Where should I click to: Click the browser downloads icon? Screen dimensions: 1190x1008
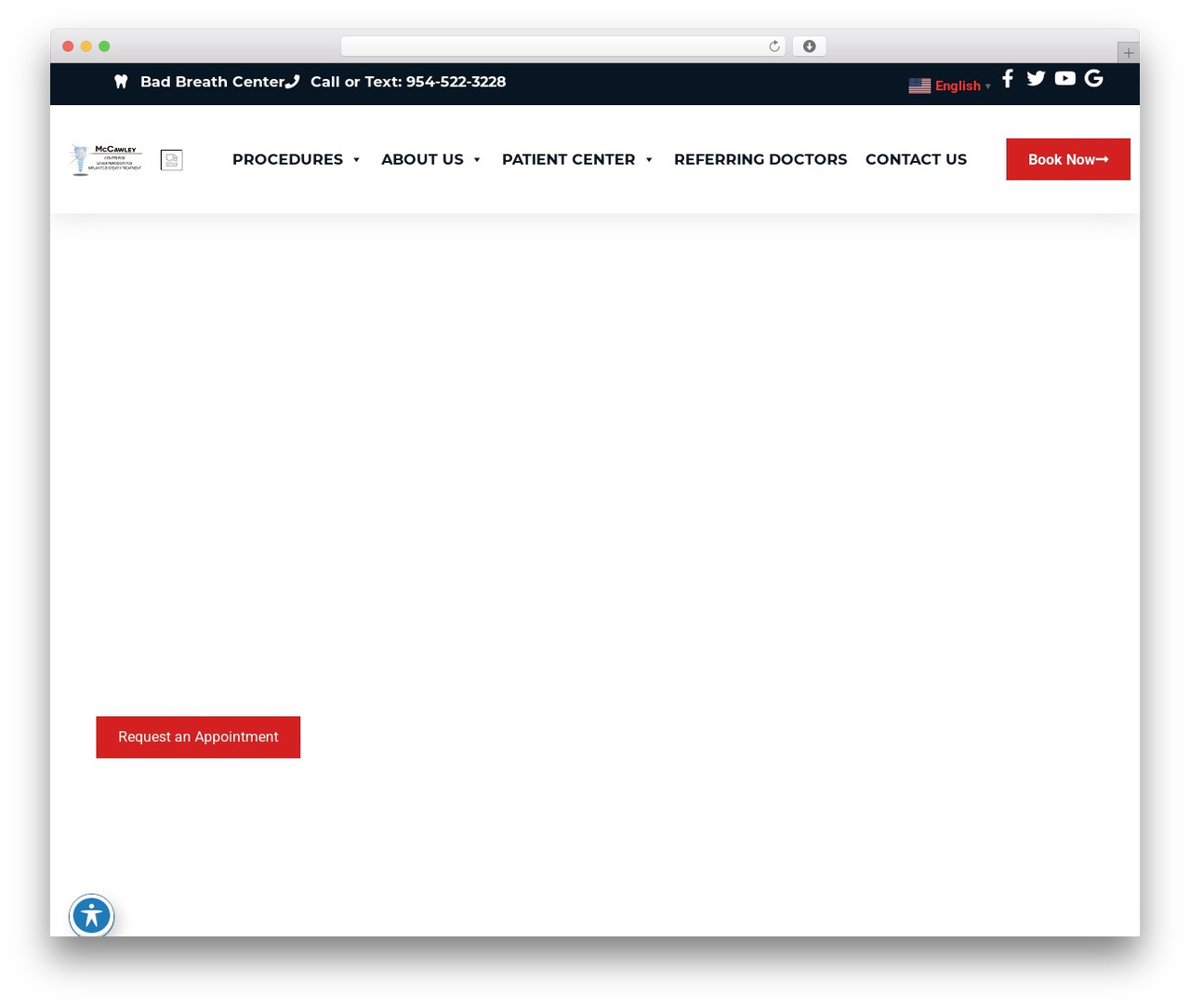pos(810,46)
